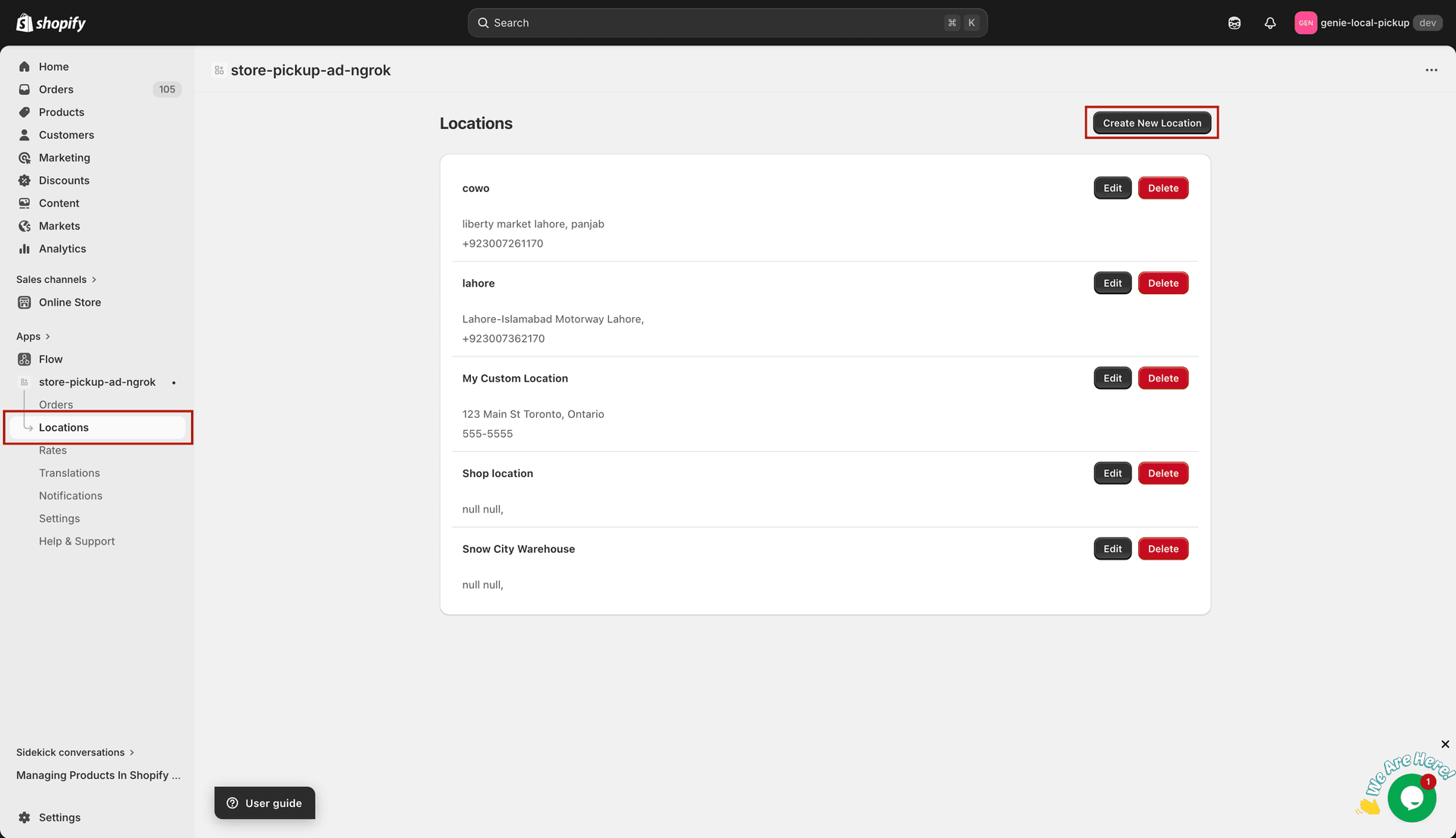Open the Translations page
1456x838 pixels.
point(69,472)
